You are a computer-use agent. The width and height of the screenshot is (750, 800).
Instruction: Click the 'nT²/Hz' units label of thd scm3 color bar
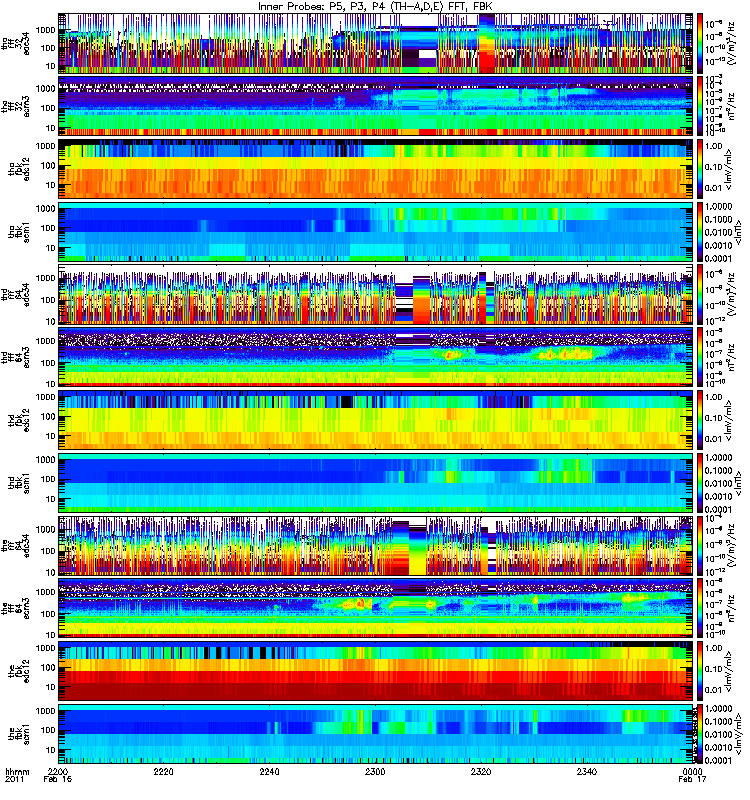coord(732,358)
